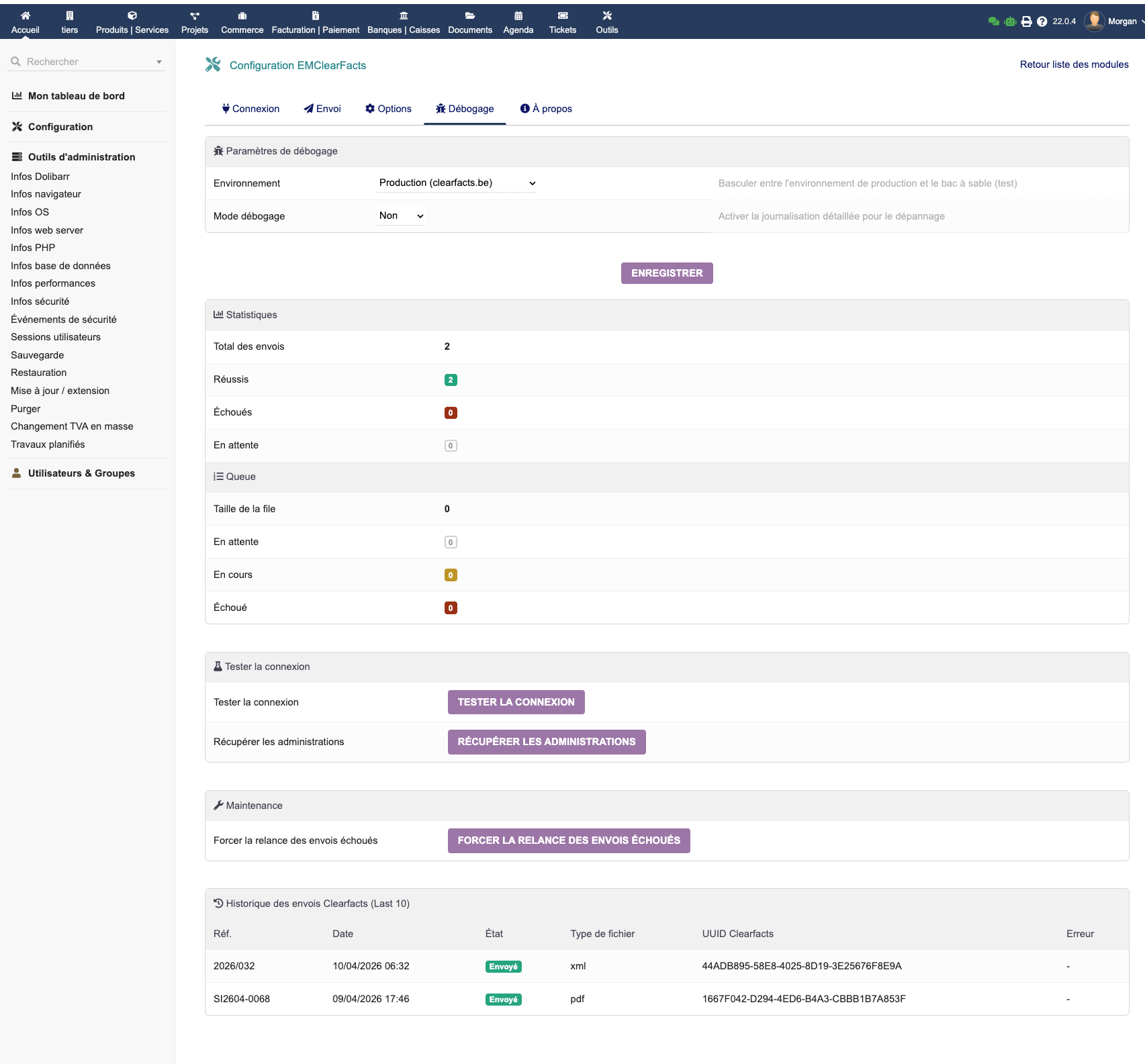Viewport: 1145px width, 1064px height.
Task: Open the Tickets module icon
Action: (563, 15)
